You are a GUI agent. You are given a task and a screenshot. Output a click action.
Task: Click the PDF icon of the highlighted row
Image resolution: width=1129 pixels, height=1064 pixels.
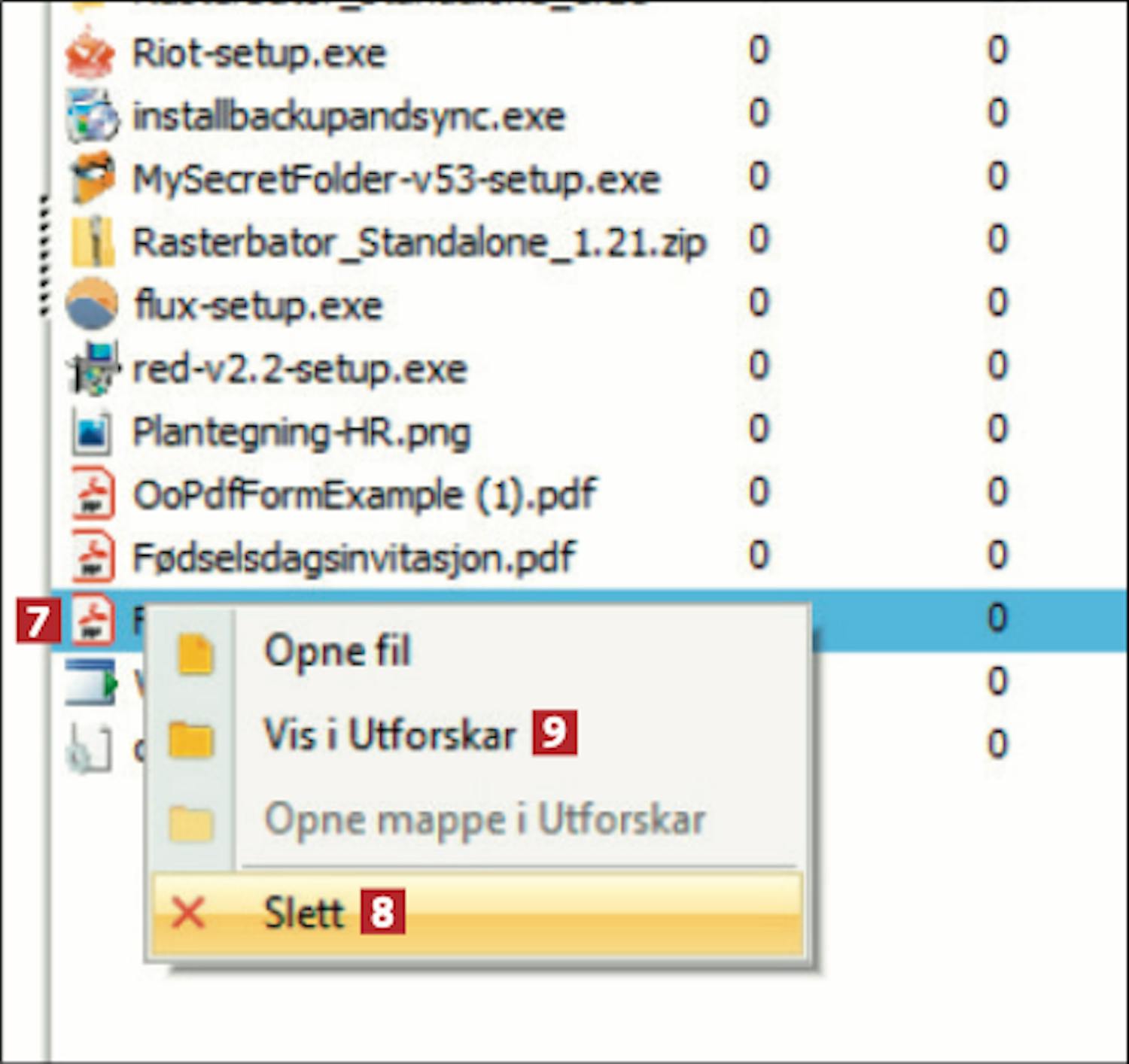[x=93, y=620]
